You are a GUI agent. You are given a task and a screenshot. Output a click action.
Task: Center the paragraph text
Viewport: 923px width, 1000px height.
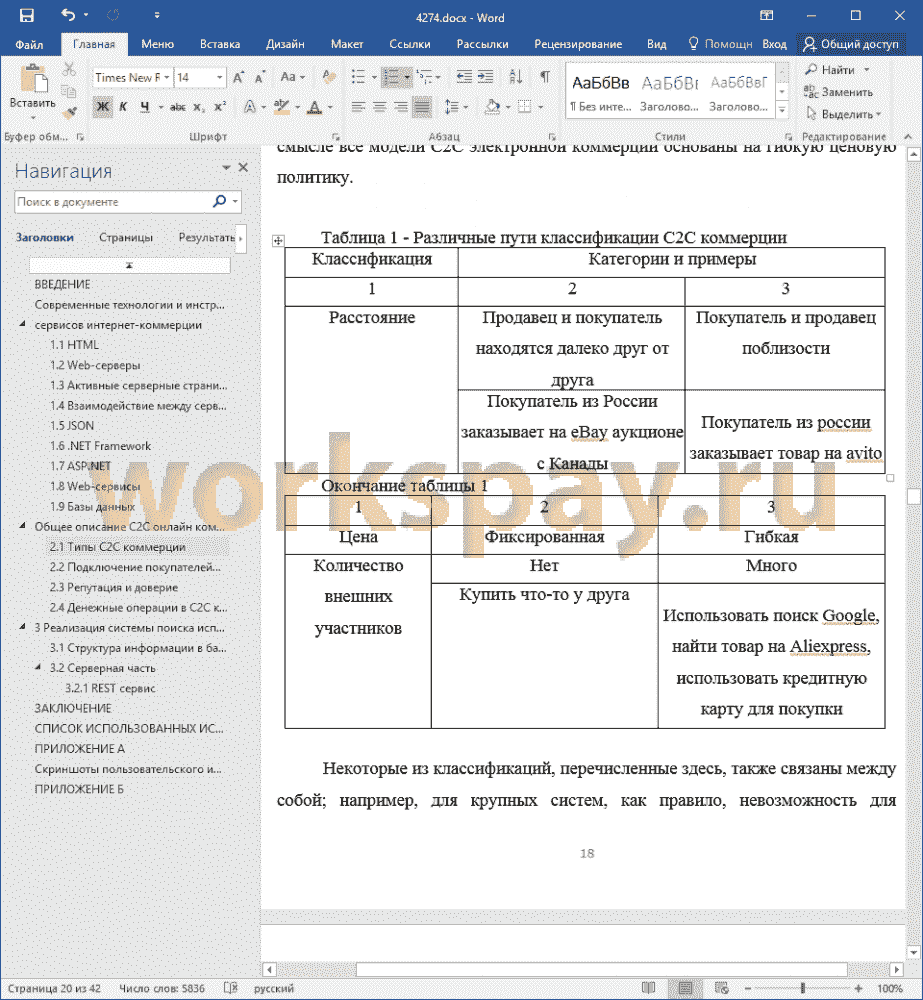(x=380, y=107)
